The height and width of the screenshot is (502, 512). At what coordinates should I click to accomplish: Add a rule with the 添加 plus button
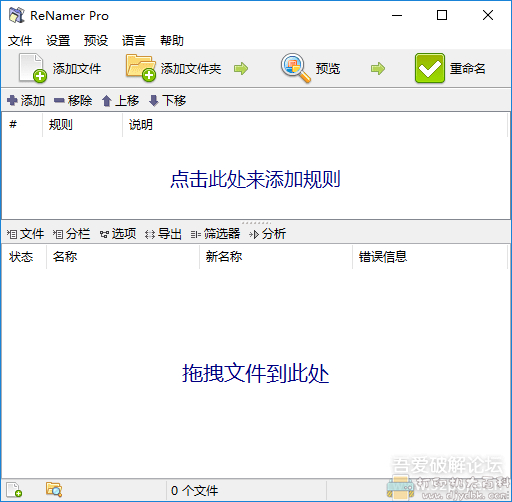pyautogui.click(x=26, y=100)
